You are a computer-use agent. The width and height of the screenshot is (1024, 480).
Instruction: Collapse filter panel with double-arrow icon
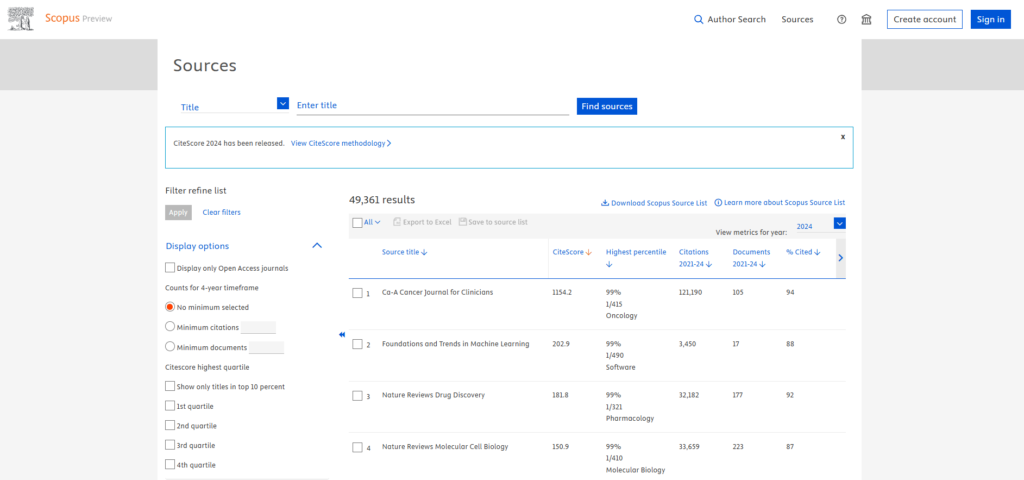(342, 334)
